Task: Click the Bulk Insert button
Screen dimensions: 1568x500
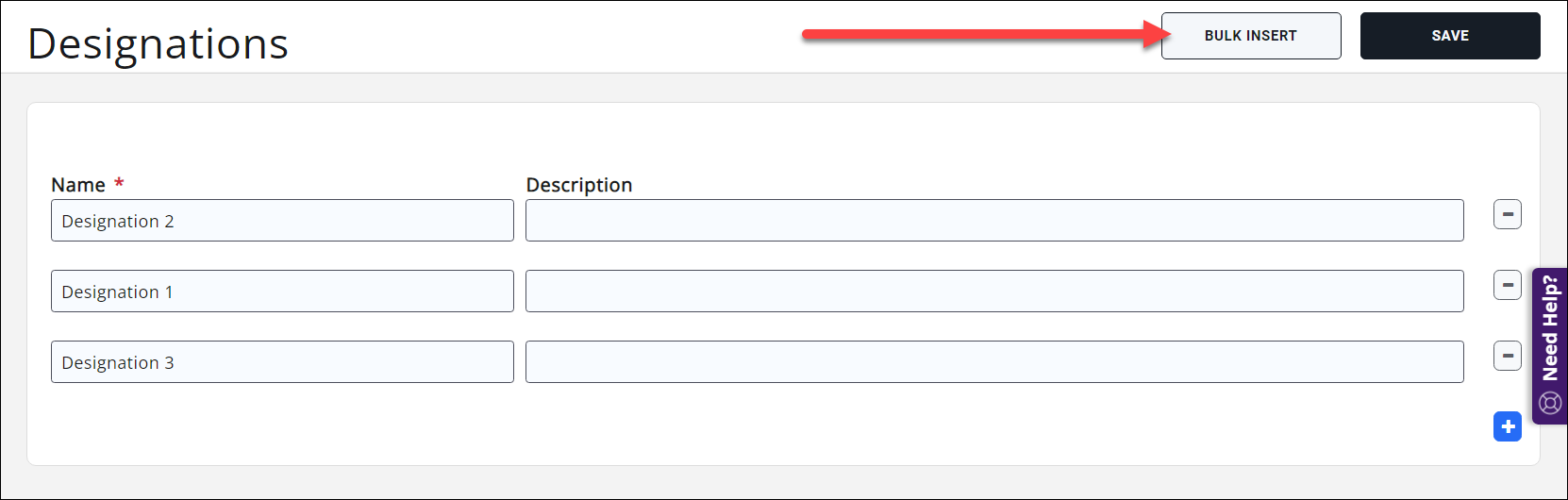Action: pos(1250,36)
